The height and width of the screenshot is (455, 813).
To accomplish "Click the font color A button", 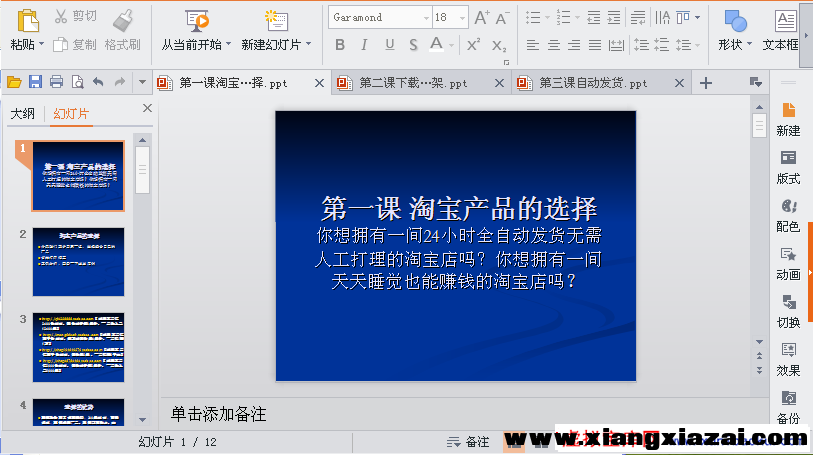I will coord(437,45).
